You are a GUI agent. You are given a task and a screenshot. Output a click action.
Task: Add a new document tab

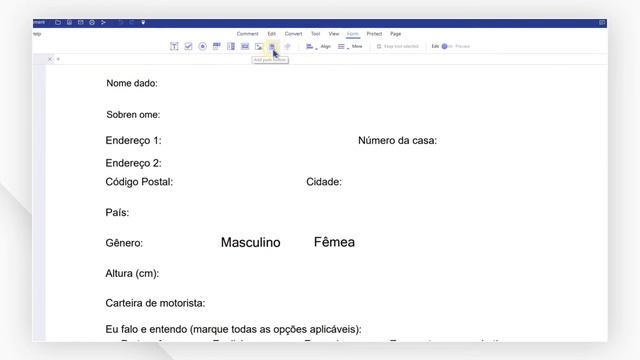pos(58,59)
